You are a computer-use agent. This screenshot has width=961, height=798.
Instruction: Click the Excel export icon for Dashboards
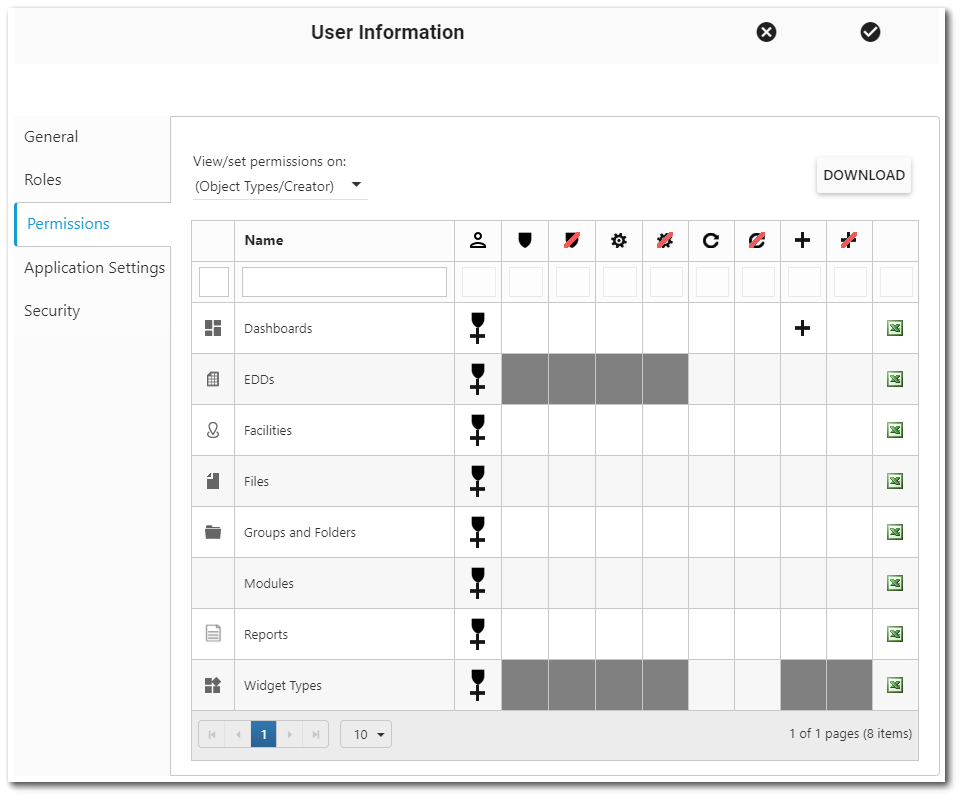pos(895,328)
